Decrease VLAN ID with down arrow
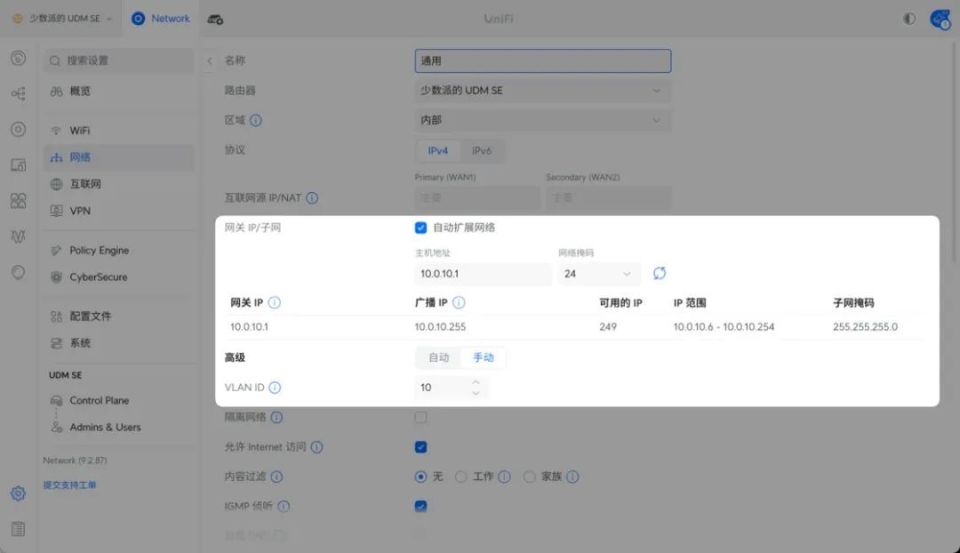Screen dimensions: 960x553 click(x=476, y=393)
